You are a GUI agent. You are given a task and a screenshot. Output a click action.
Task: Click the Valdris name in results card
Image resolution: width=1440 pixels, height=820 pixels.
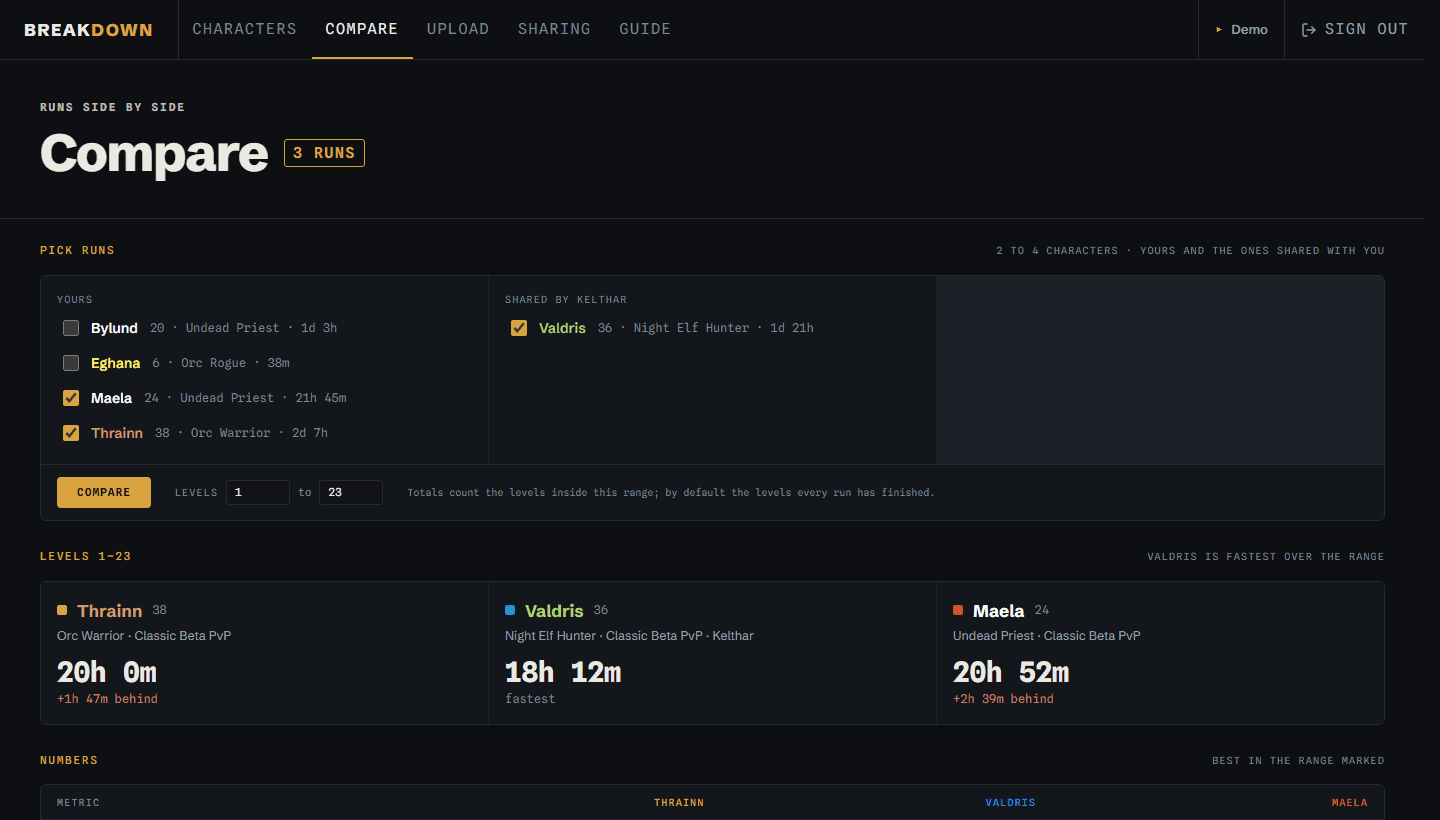[554, 611]
